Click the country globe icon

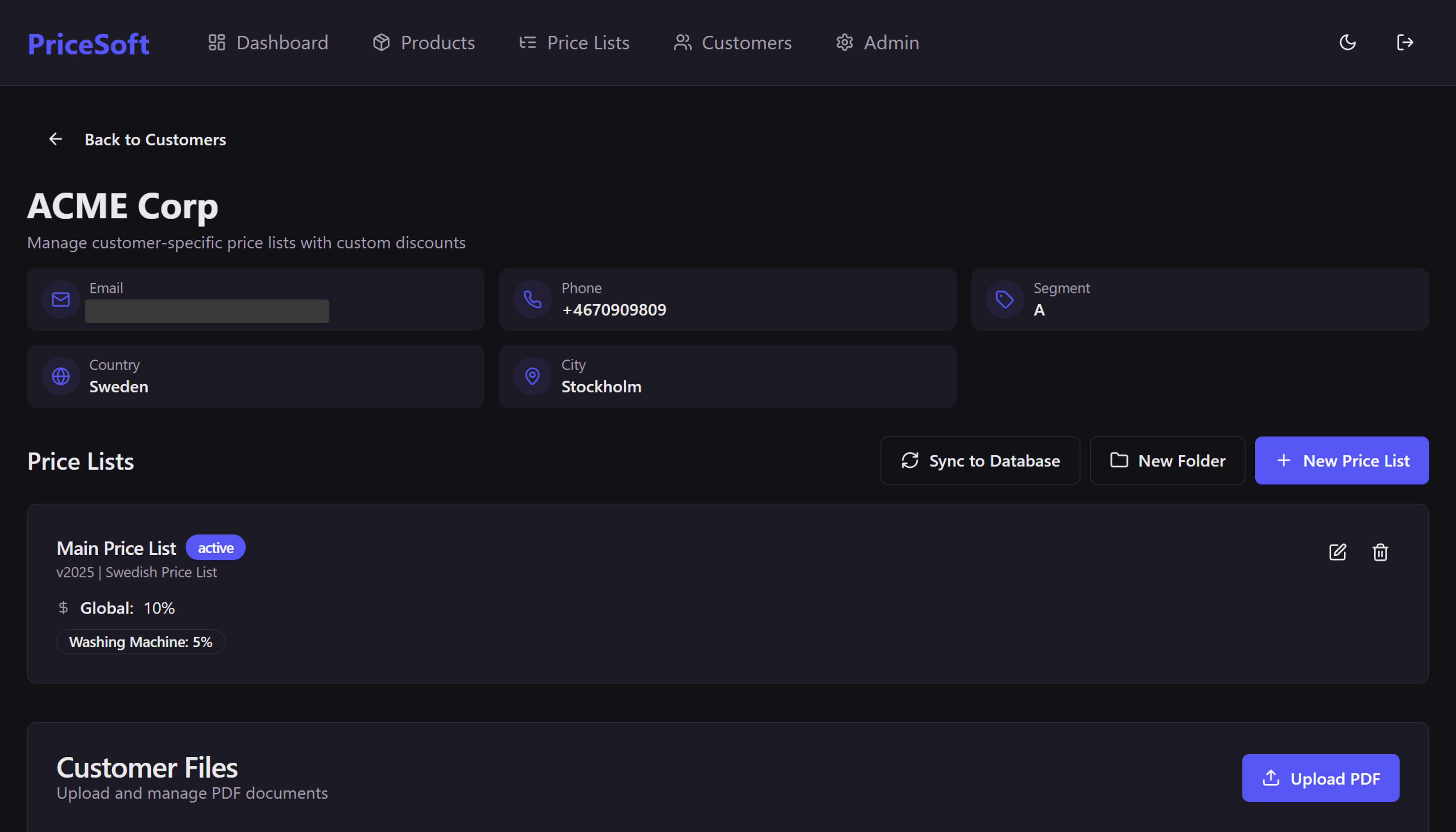point(60,376)
